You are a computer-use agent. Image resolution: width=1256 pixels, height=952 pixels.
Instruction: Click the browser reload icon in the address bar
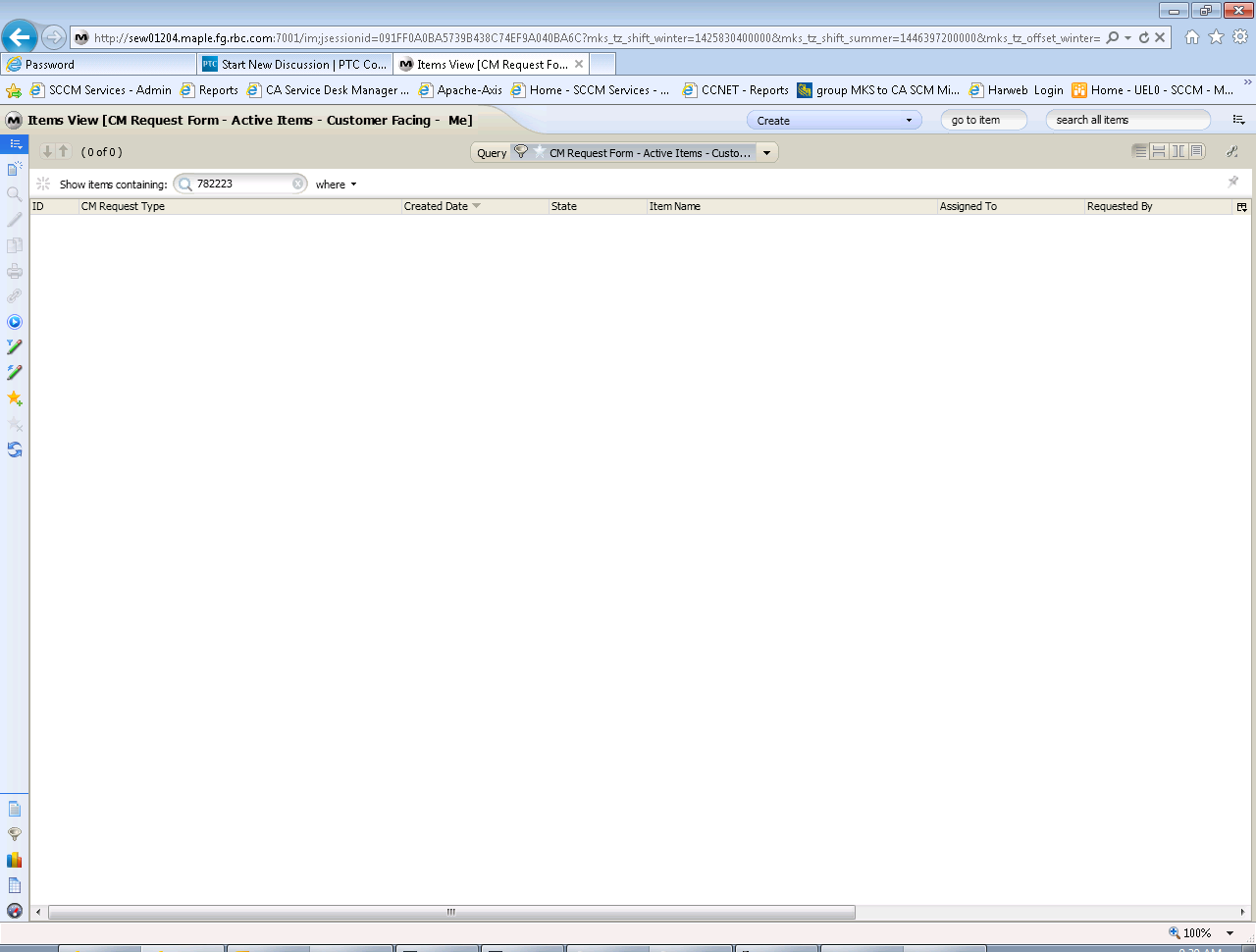tap(1144, 37)
